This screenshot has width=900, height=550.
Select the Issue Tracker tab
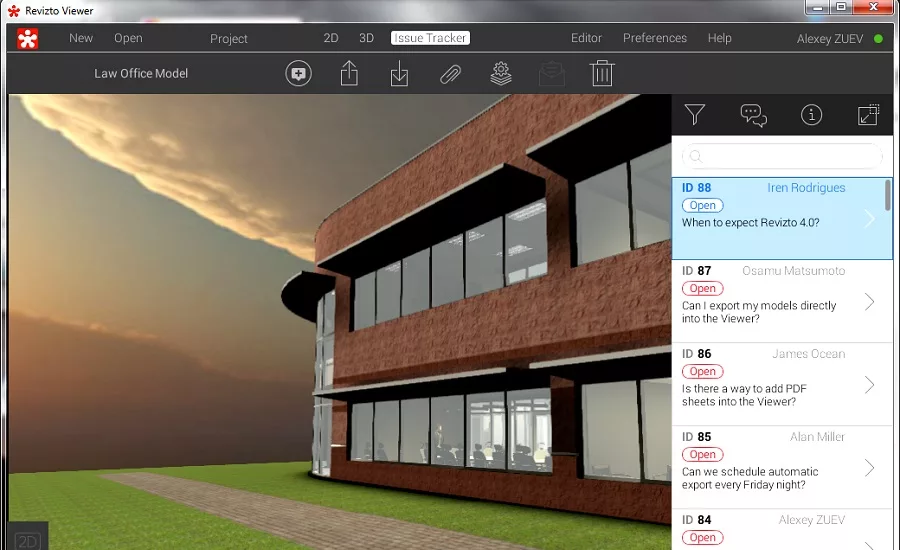click(x=430, y=38)
